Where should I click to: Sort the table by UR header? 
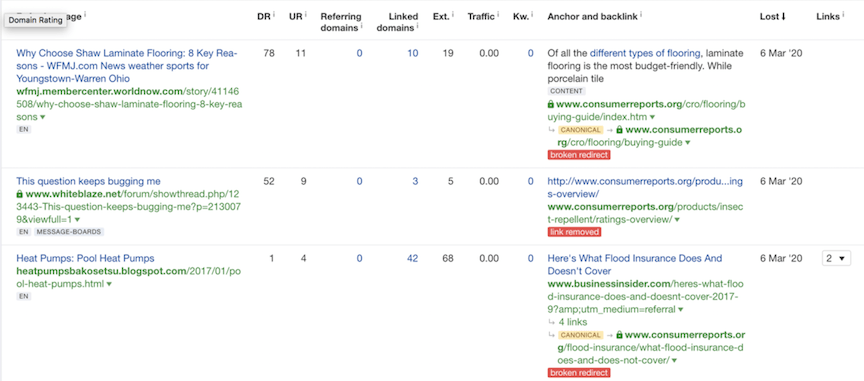(x=295, y=17)
